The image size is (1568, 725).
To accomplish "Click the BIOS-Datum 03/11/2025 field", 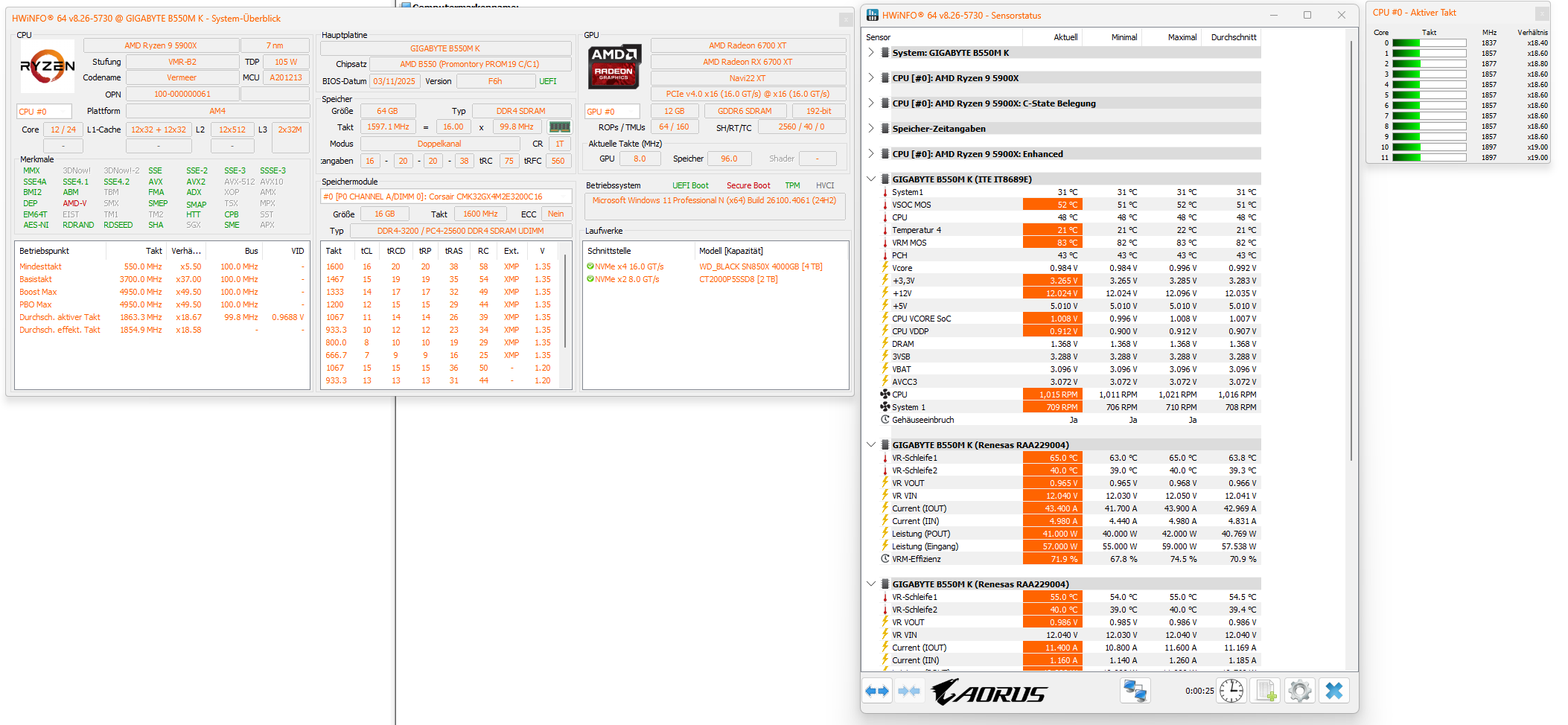I will (x=394, y=81).
